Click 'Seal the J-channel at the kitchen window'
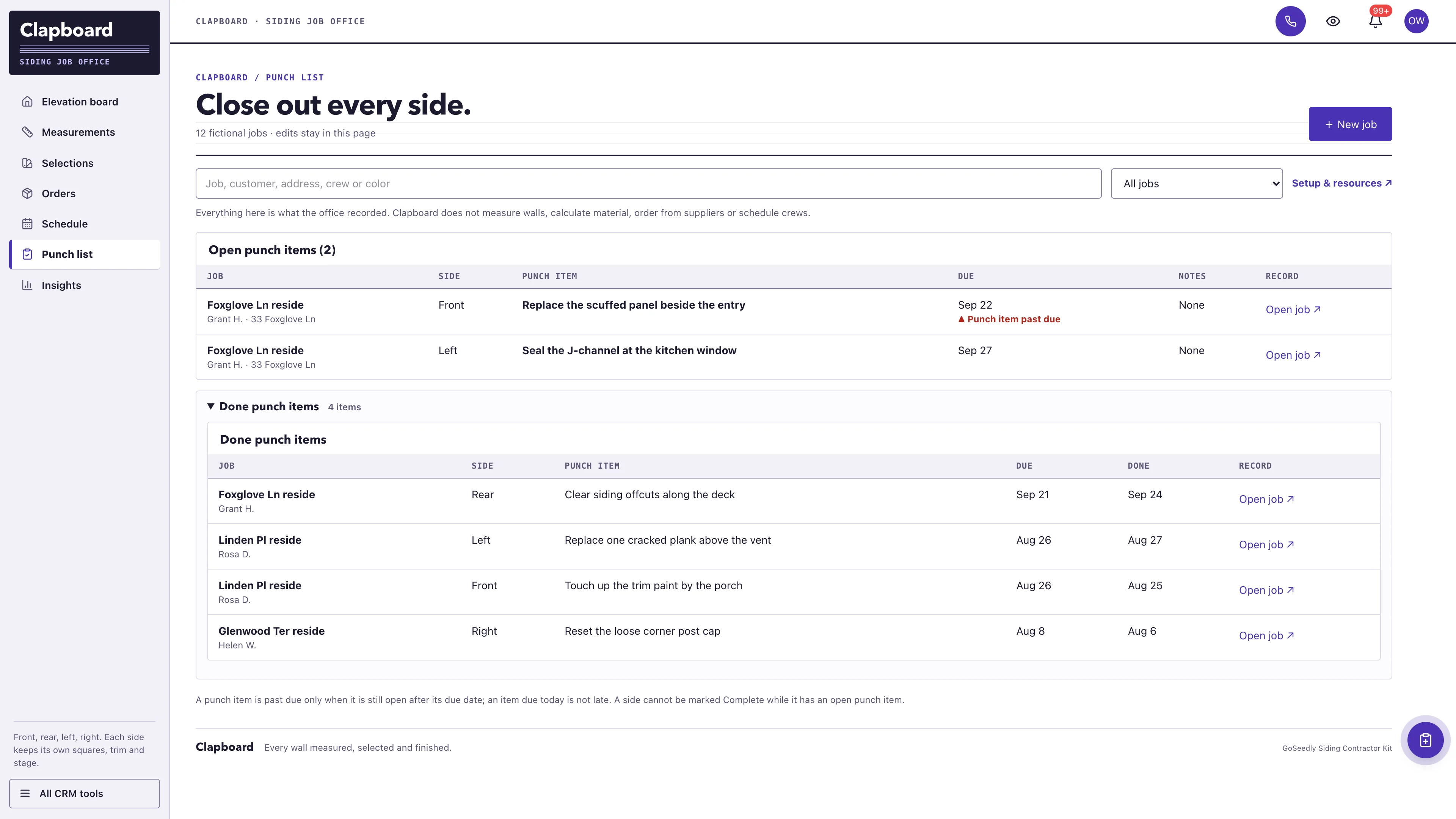 click(629, 350)
